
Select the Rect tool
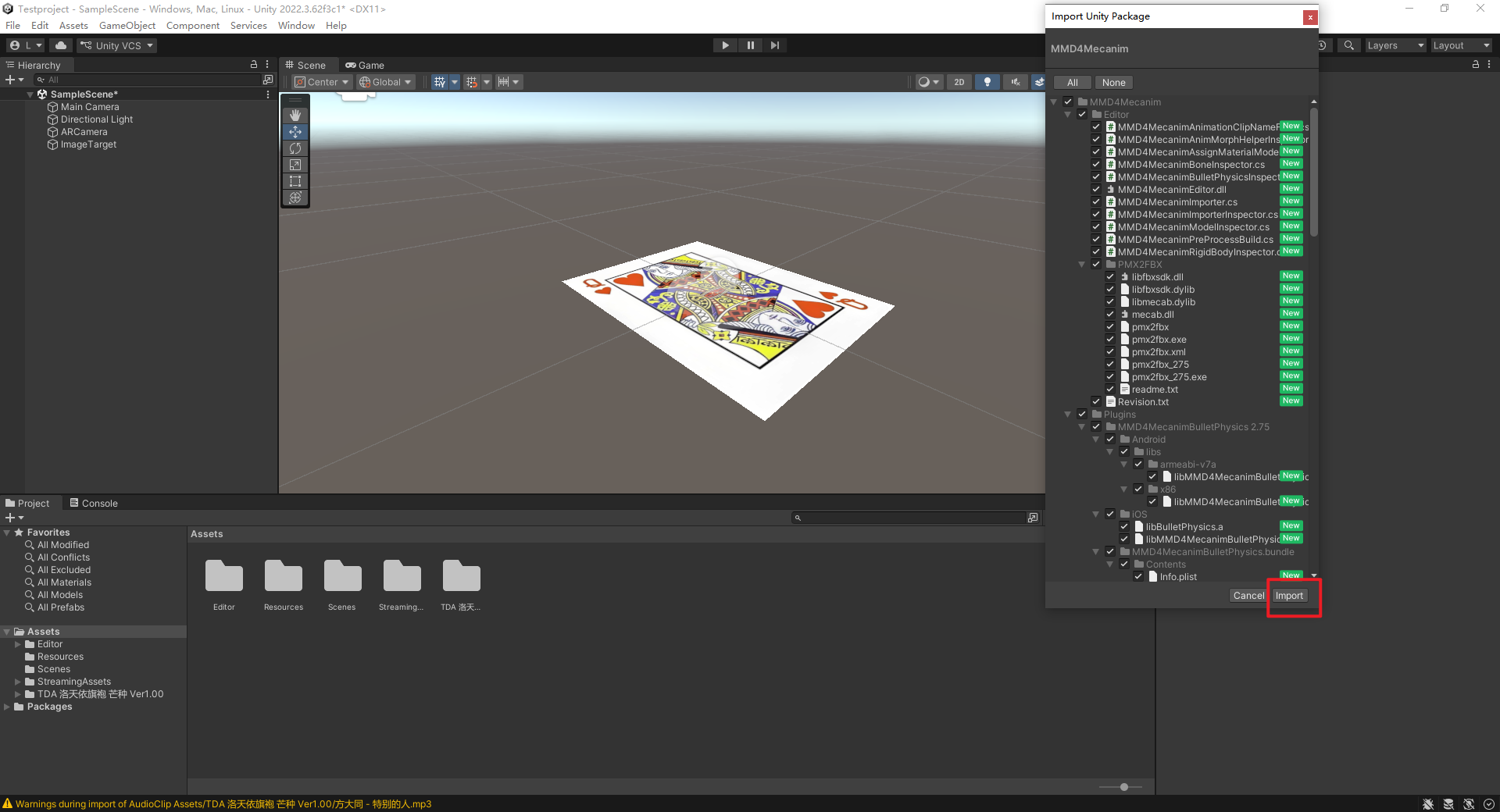(x=295, y=181)
